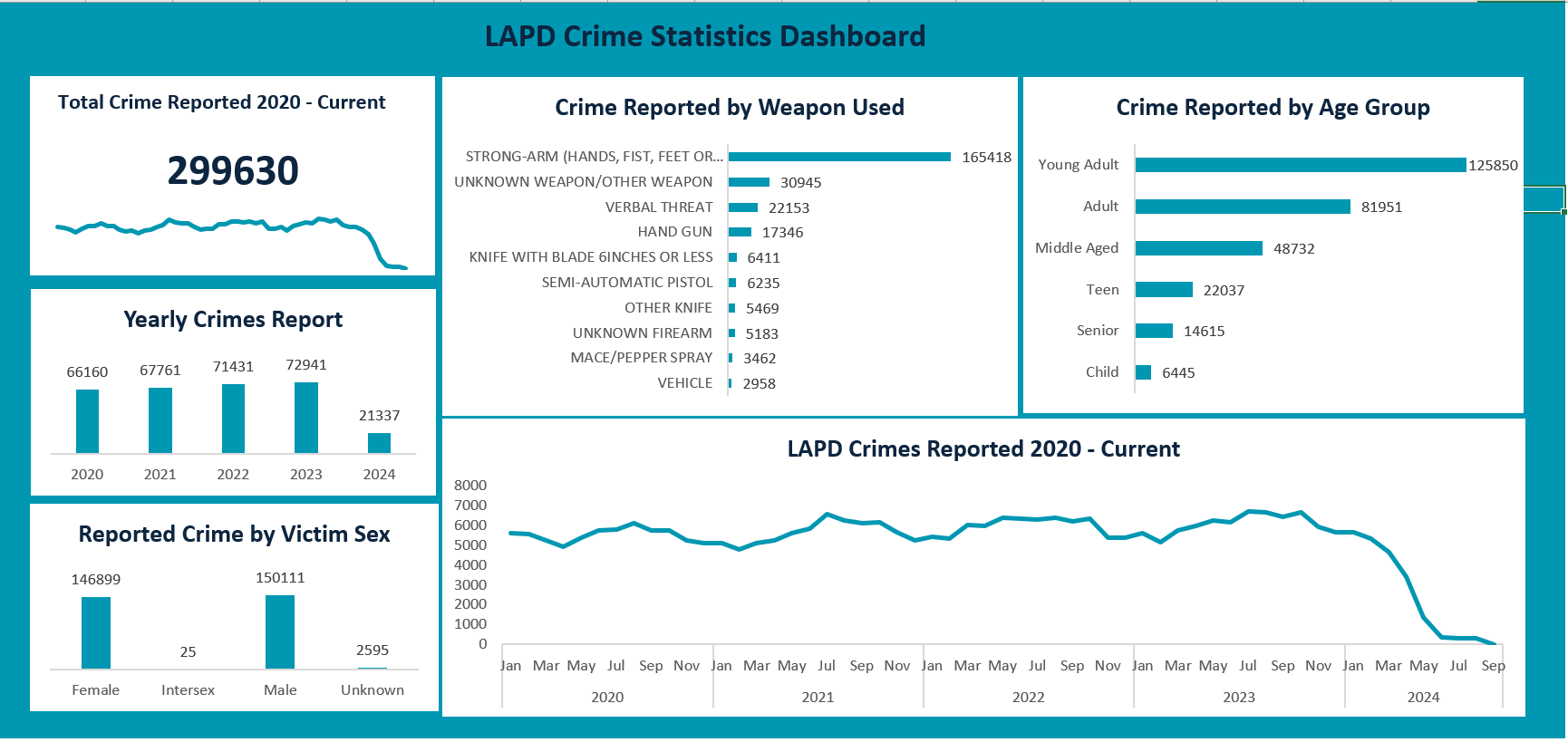Select the Adult age group bar
Screen dimensions: 1568x742
pyautogui.click(x=1244, y=207)
